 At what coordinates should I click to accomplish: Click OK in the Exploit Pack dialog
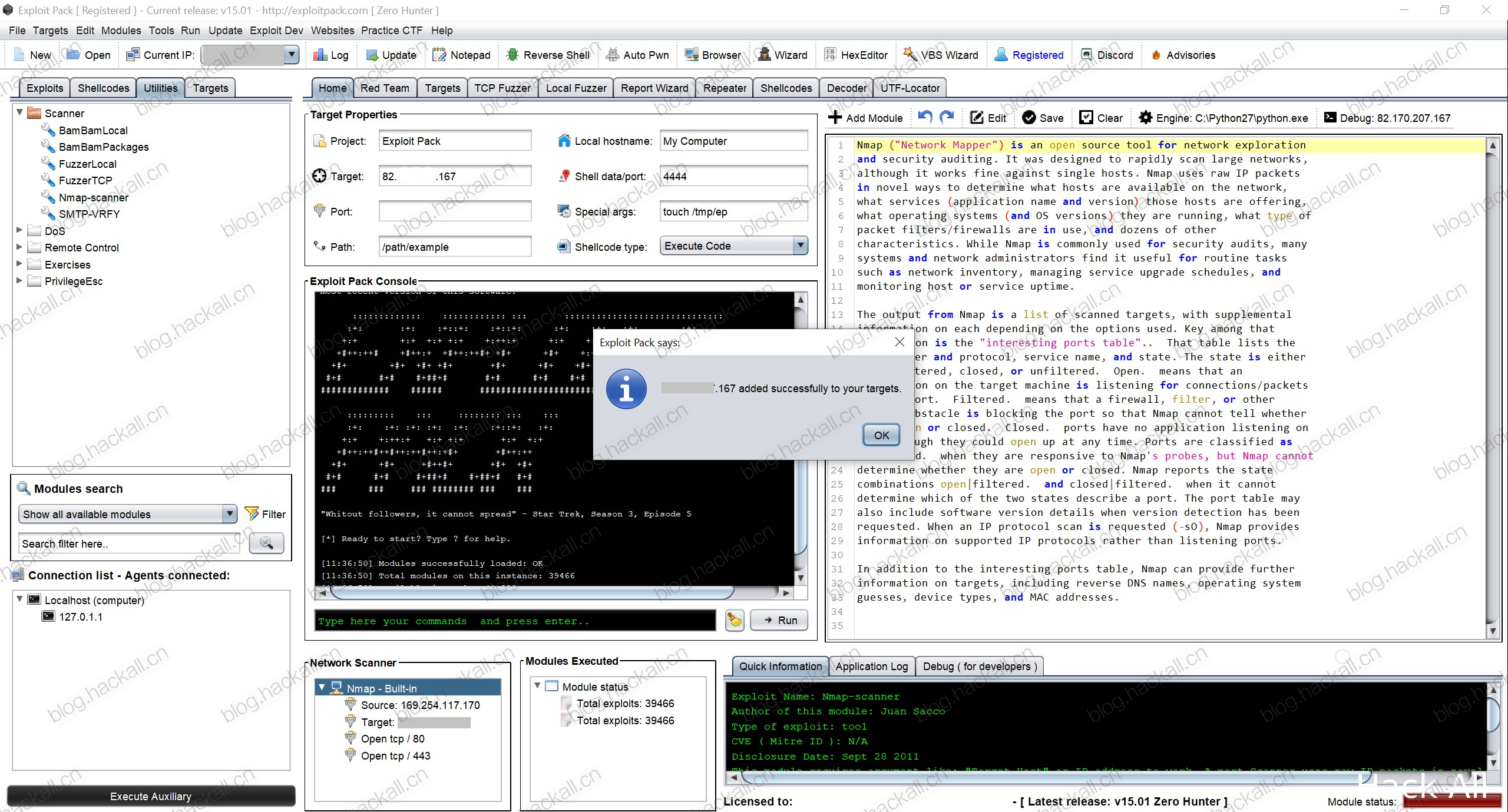click(881, 435)
